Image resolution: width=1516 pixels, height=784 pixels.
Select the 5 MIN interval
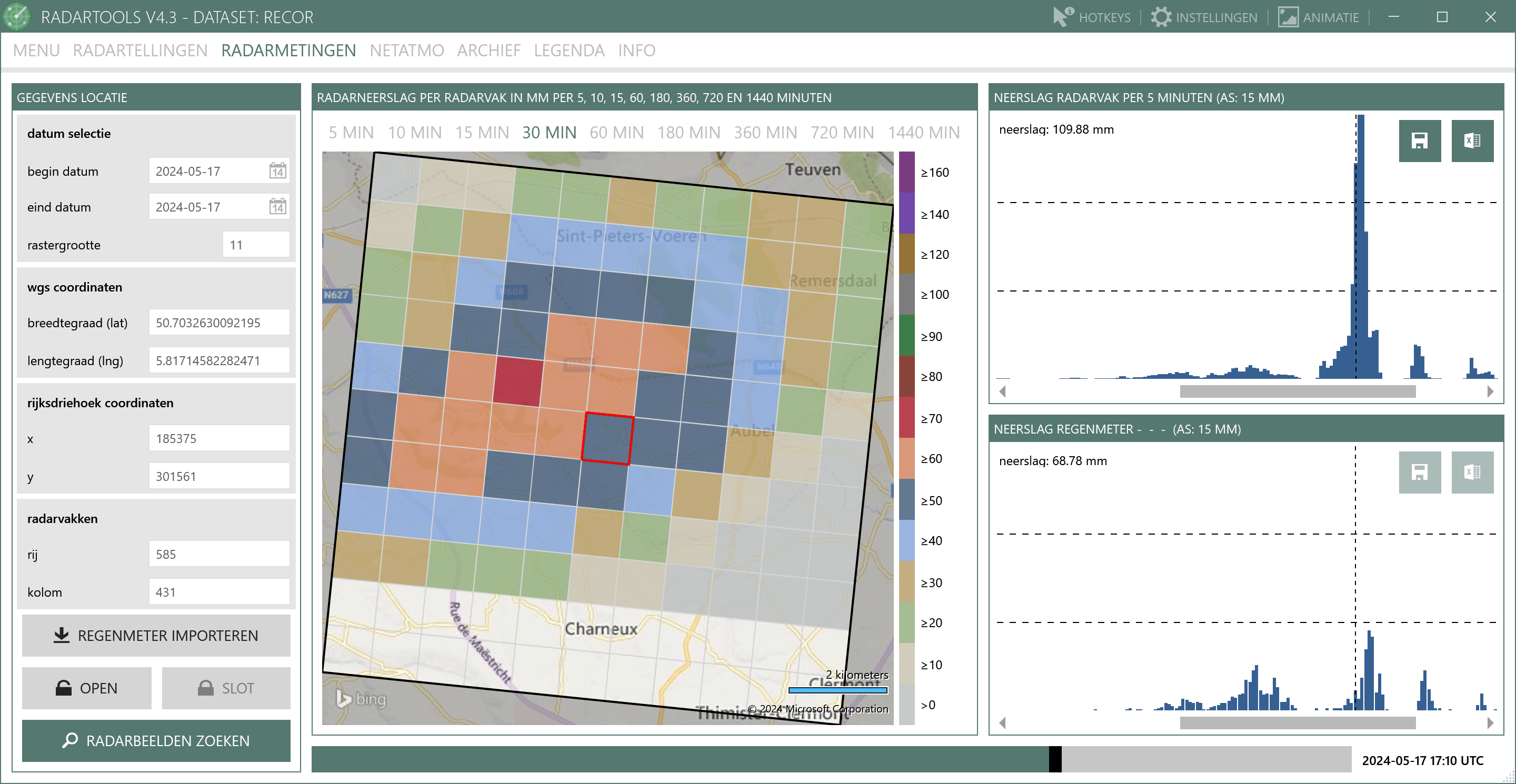[351, 133]
